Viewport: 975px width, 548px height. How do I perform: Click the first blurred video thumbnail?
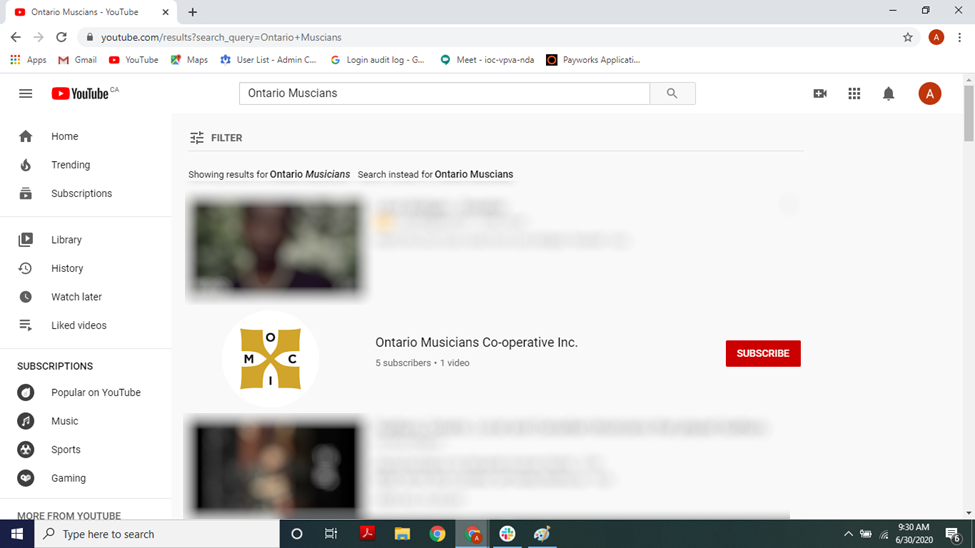[x=275, y=247]
